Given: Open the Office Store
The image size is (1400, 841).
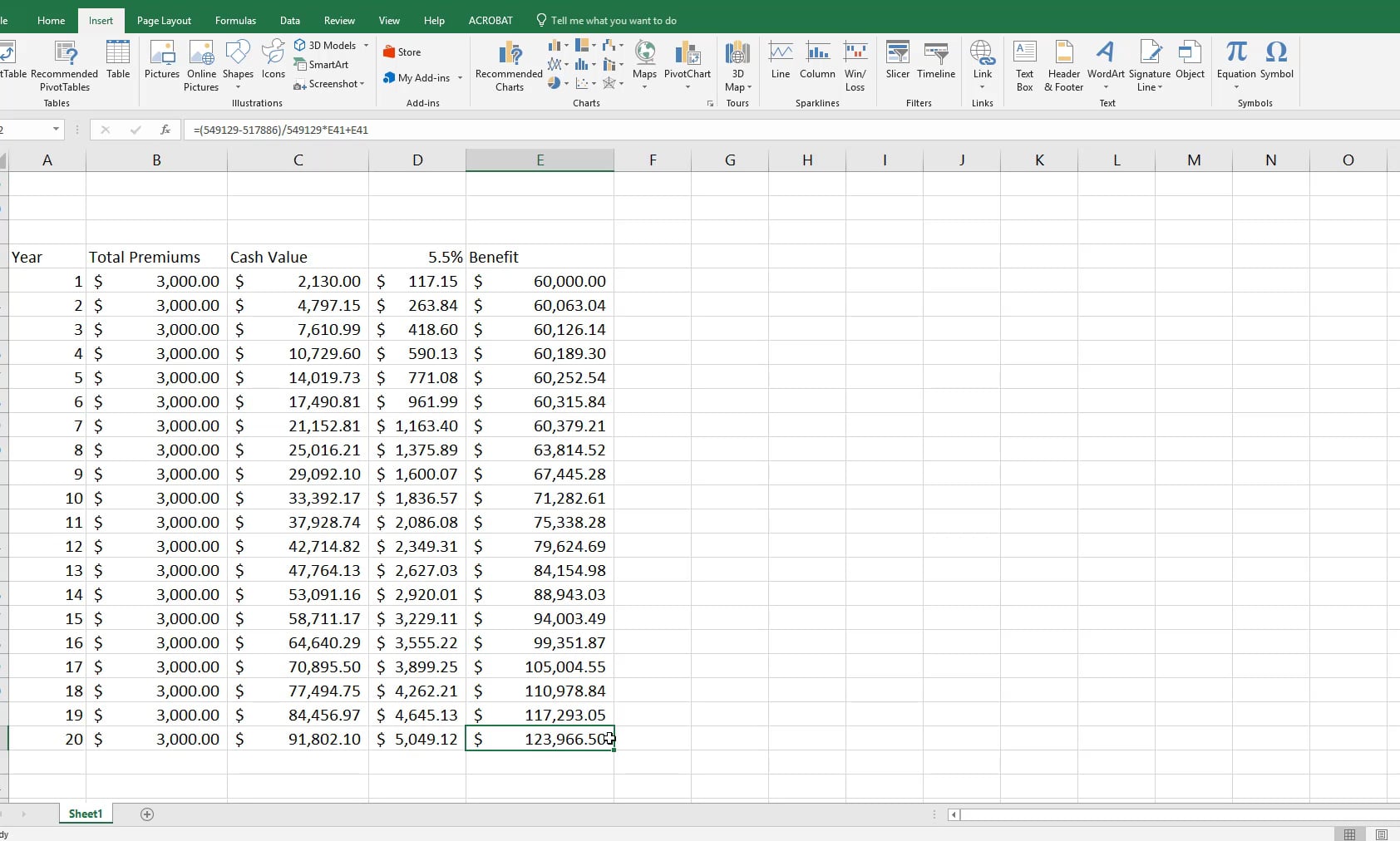Looking at the screenshot, I should (402, 52).
